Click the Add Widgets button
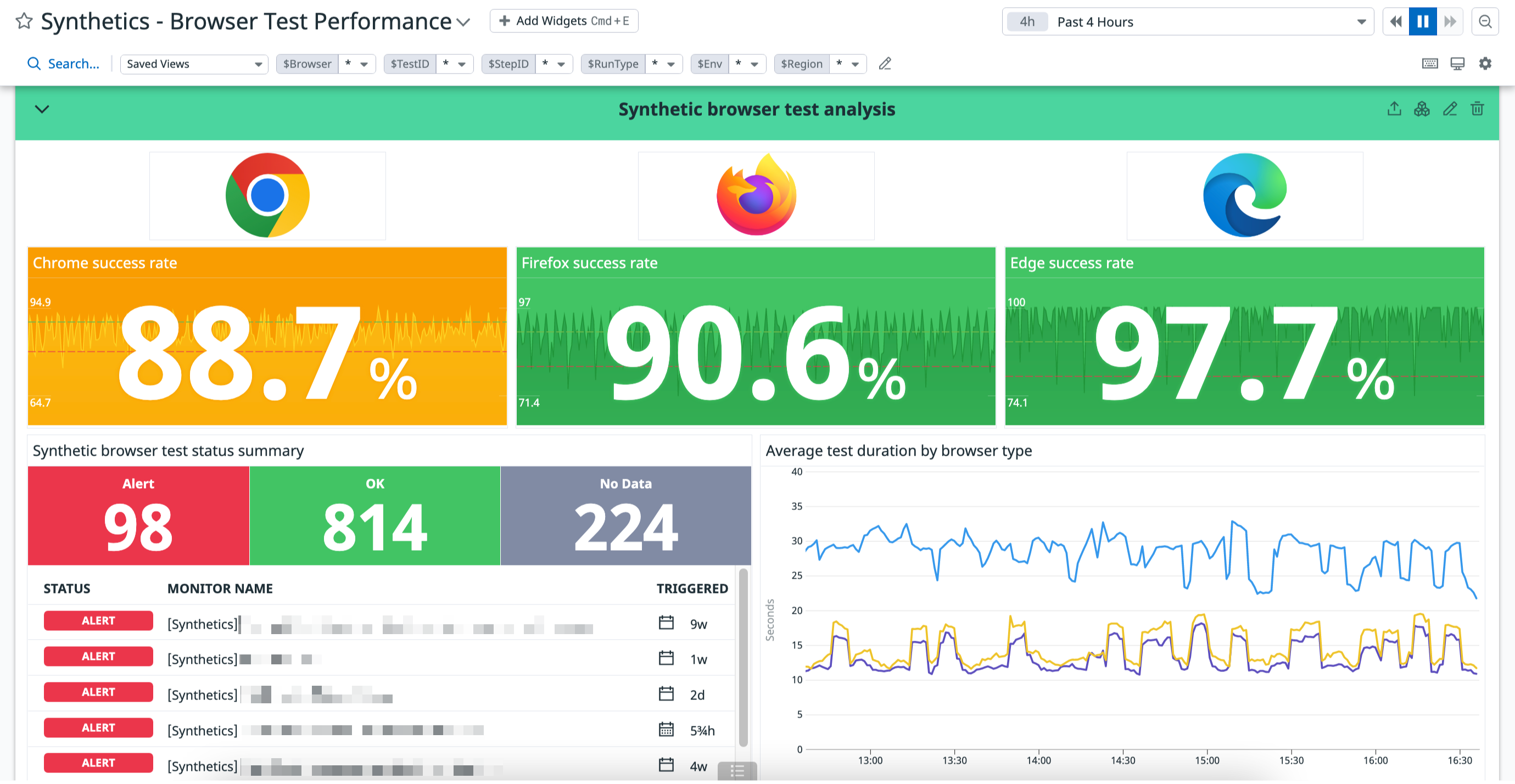The width and height of the screenshot is (1515, 784). (563, 21)
